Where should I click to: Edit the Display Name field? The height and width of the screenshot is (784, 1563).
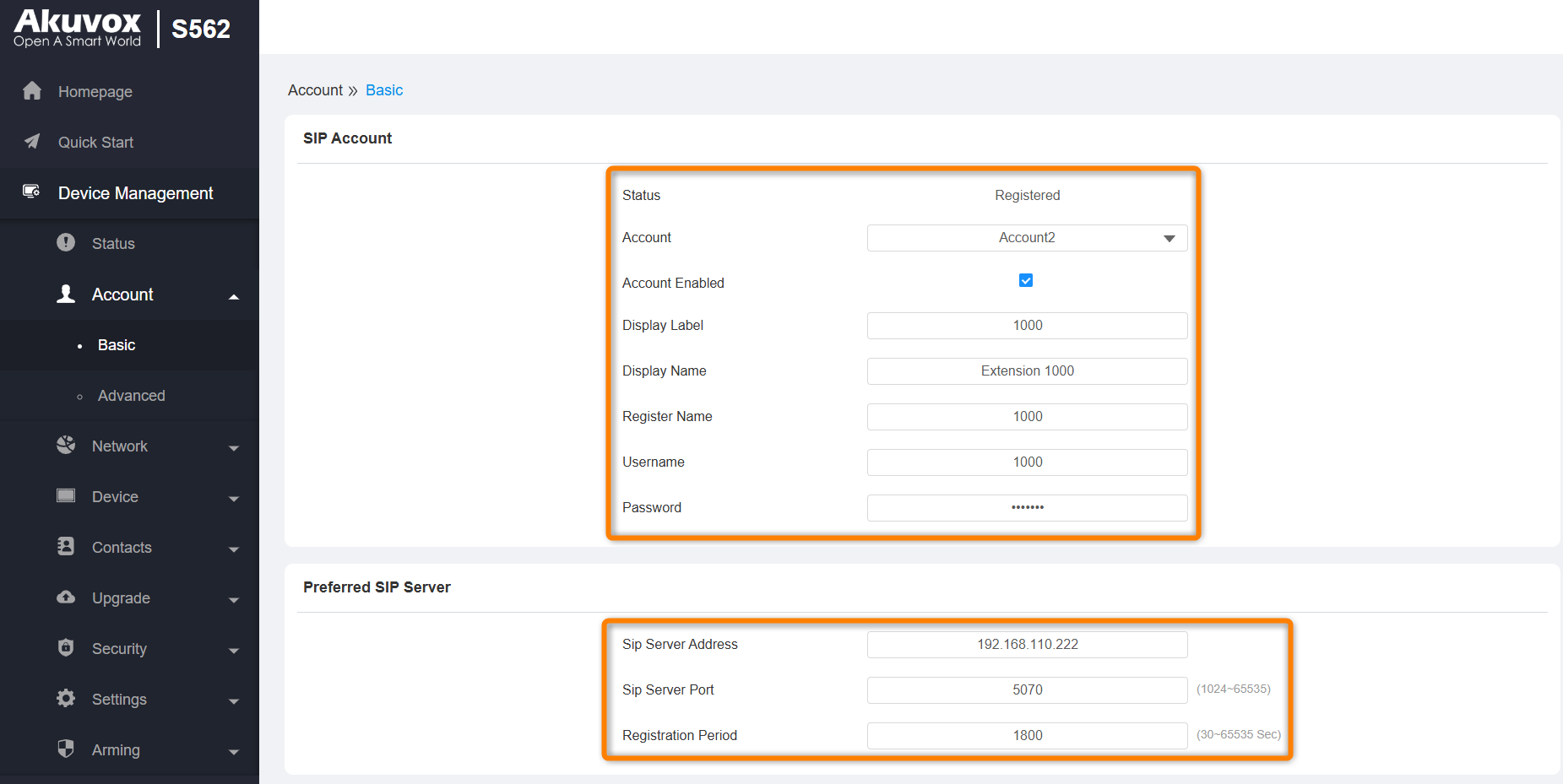(x=1027, y=371)
